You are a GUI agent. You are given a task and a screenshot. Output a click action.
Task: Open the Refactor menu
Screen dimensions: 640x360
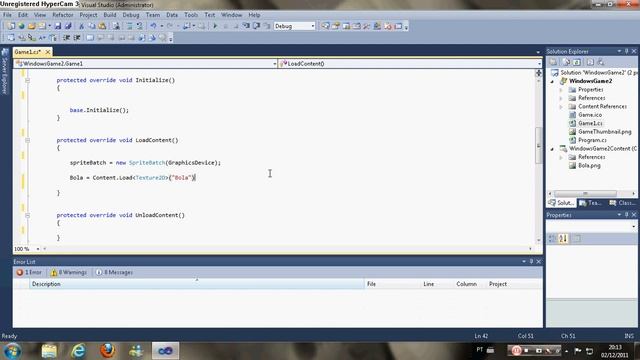63,15
